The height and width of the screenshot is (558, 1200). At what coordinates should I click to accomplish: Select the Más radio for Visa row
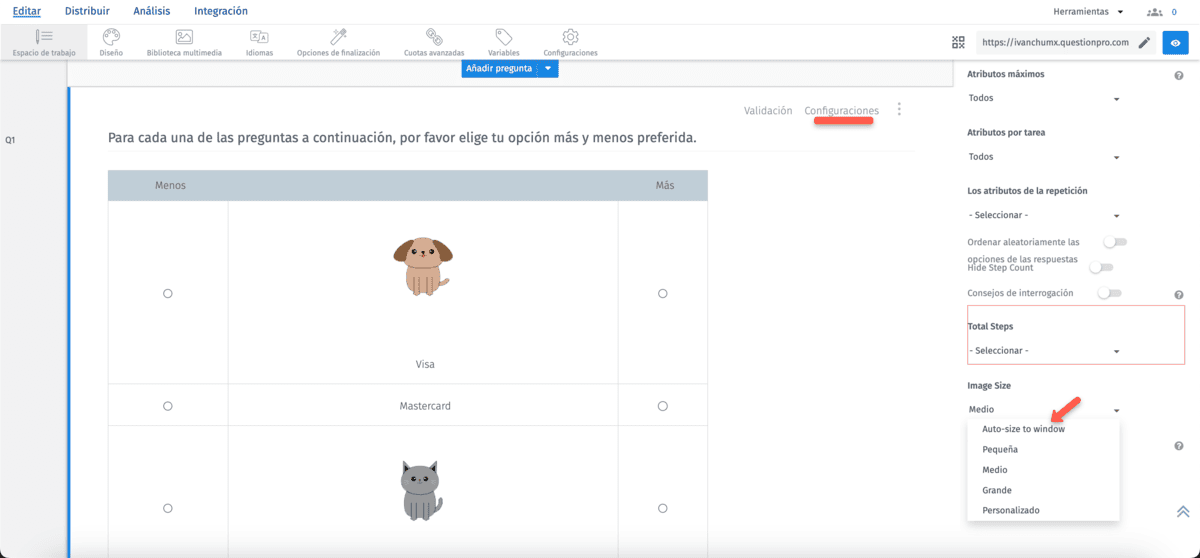tap(662, 294)
